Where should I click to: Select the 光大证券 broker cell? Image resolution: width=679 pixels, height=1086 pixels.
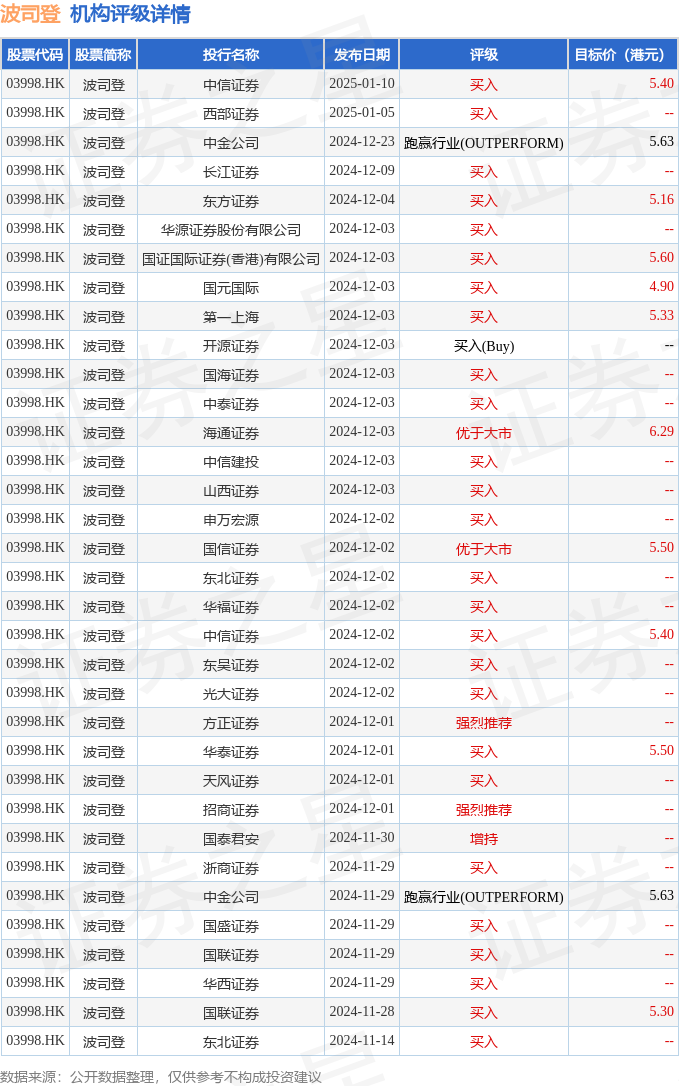pyautogui.click(x=231, y=694)
